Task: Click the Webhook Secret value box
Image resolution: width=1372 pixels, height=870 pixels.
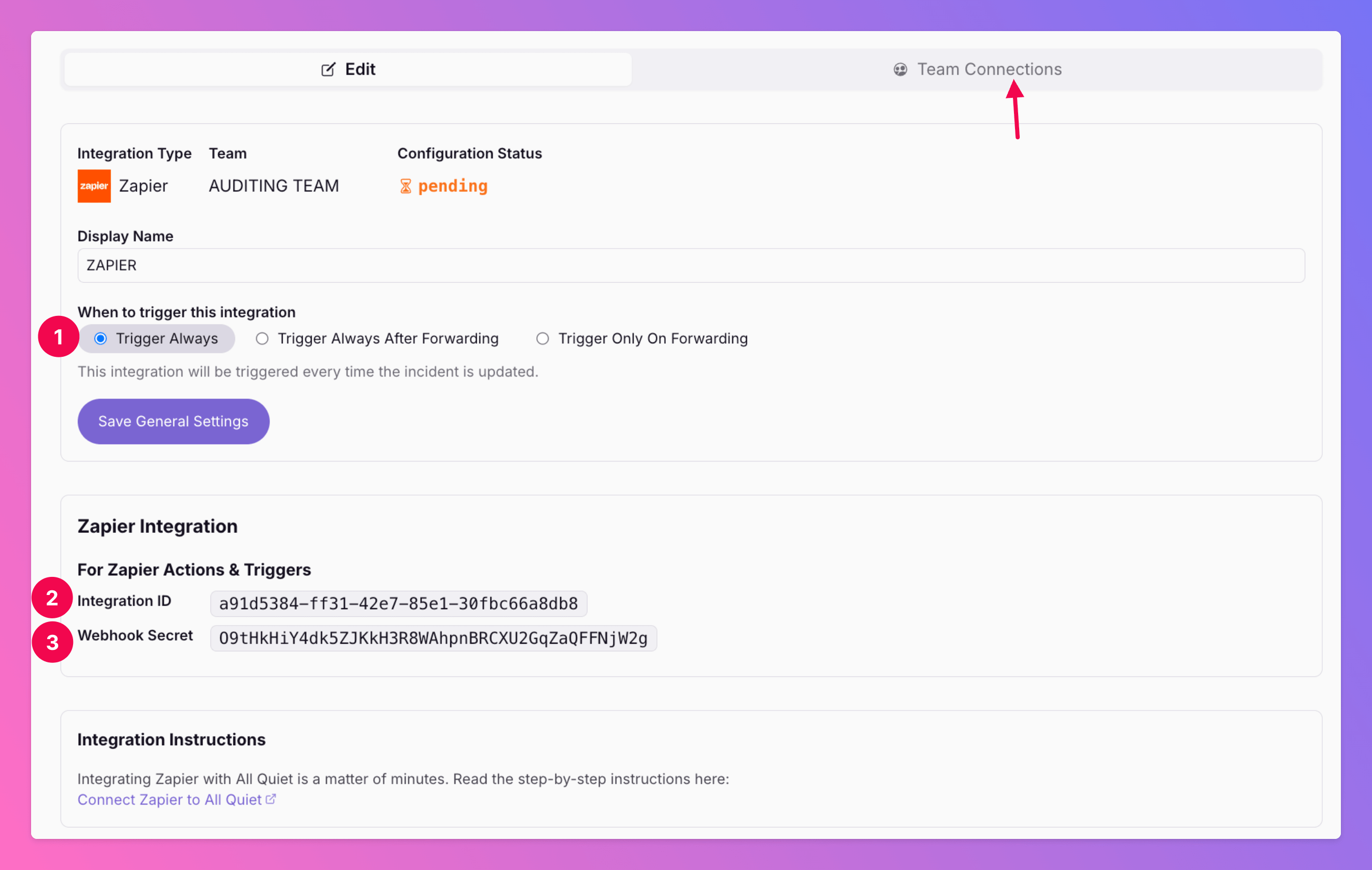Action: (x=433, y=639)
